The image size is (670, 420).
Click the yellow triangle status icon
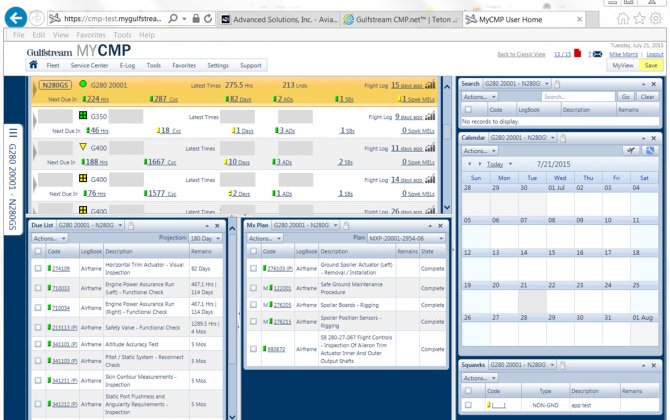tap(83, 147)
